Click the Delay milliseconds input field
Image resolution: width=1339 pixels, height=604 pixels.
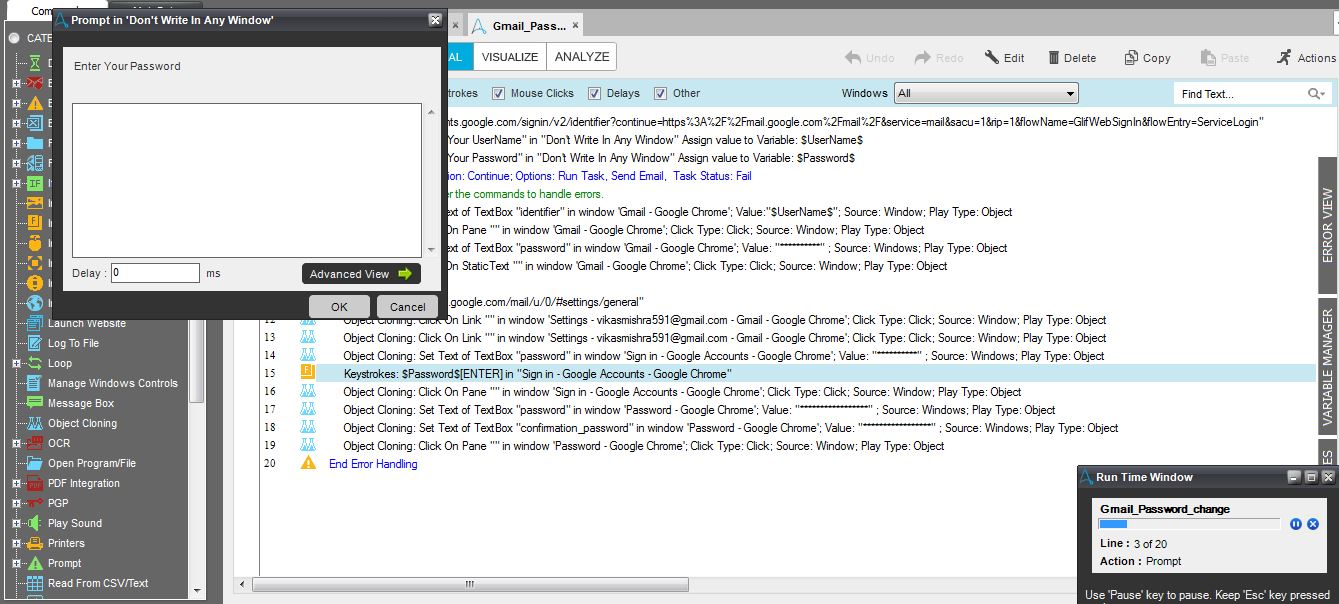tap(155, 273)
